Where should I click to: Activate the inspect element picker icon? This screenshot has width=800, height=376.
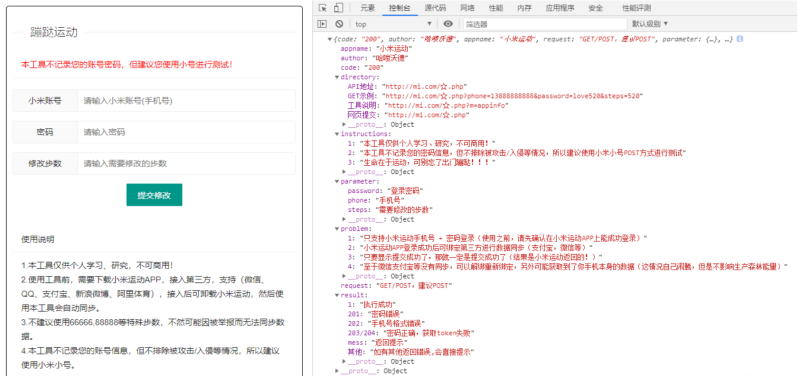tap(322, 8)
